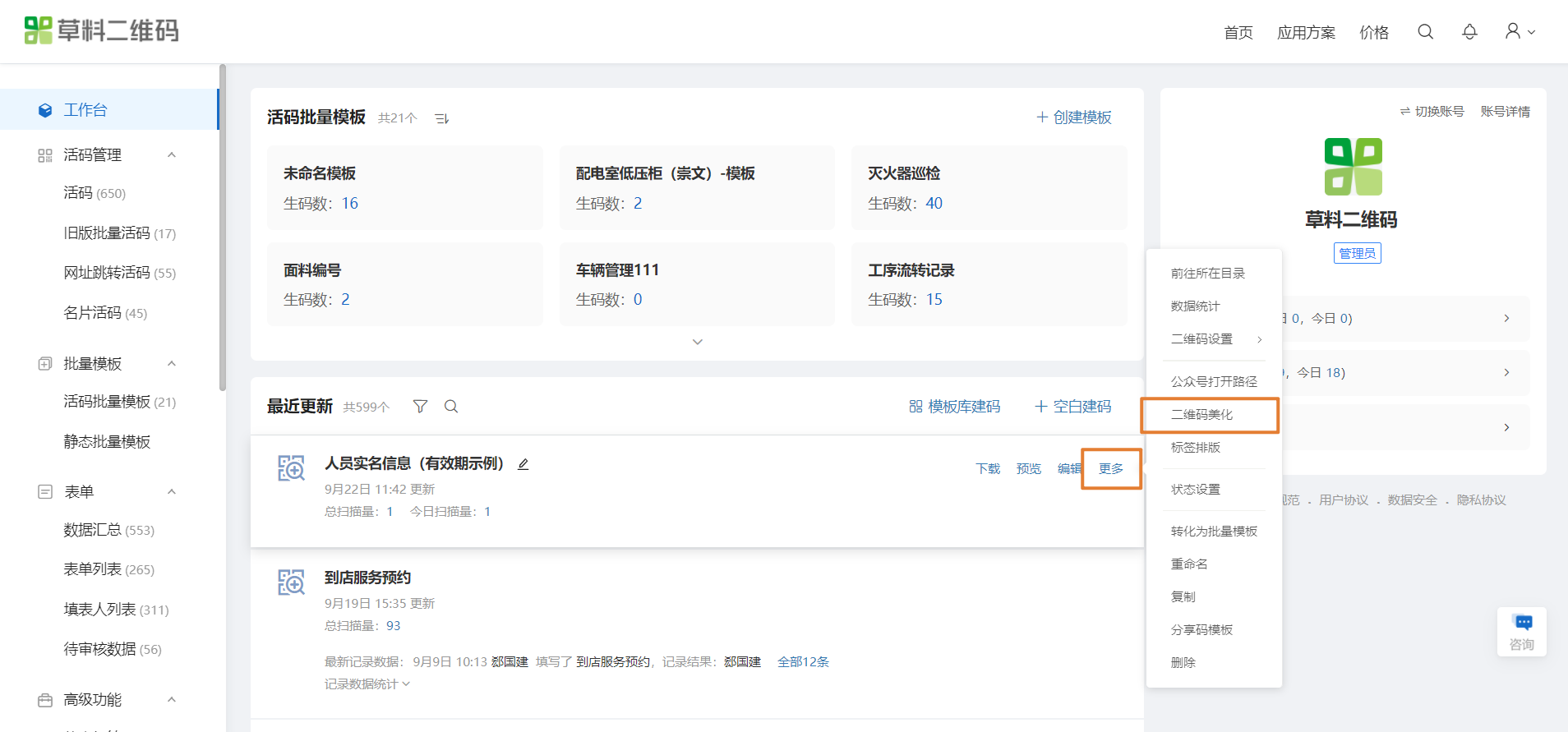This screenshot has height=732, width=1568.
Task: Open the 全部12条 records link
Action: (803, 662)
